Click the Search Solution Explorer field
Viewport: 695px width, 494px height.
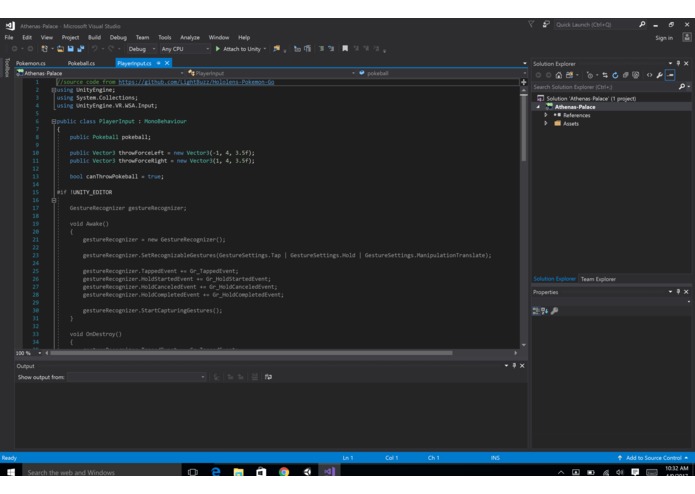(605, 87)
